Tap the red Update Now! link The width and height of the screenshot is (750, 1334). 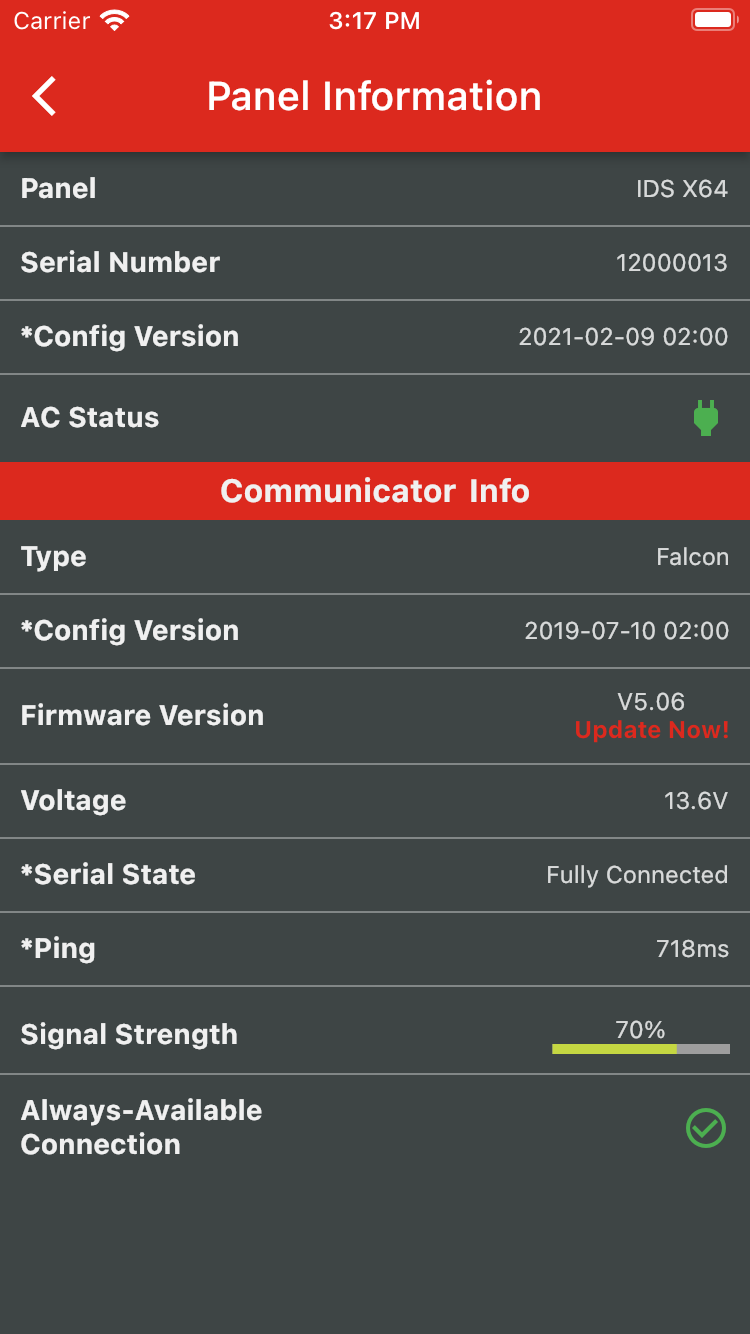[x=651, y=730]
